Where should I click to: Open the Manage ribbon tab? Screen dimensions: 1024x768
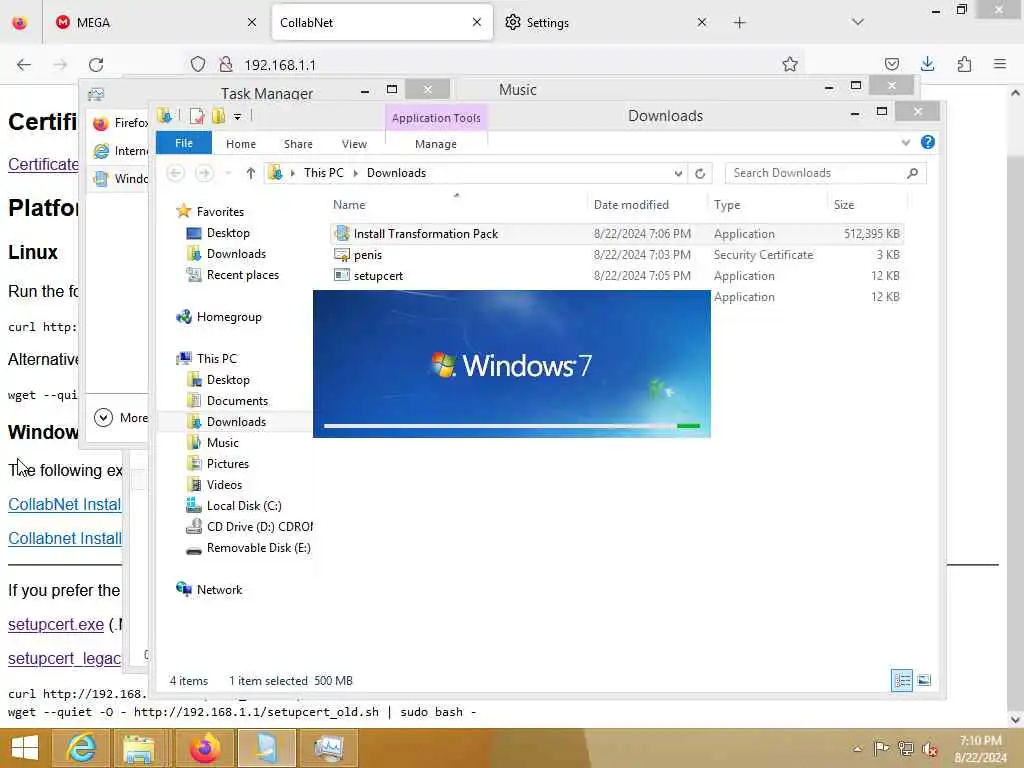pyautogui.click(x=436, y=144)
